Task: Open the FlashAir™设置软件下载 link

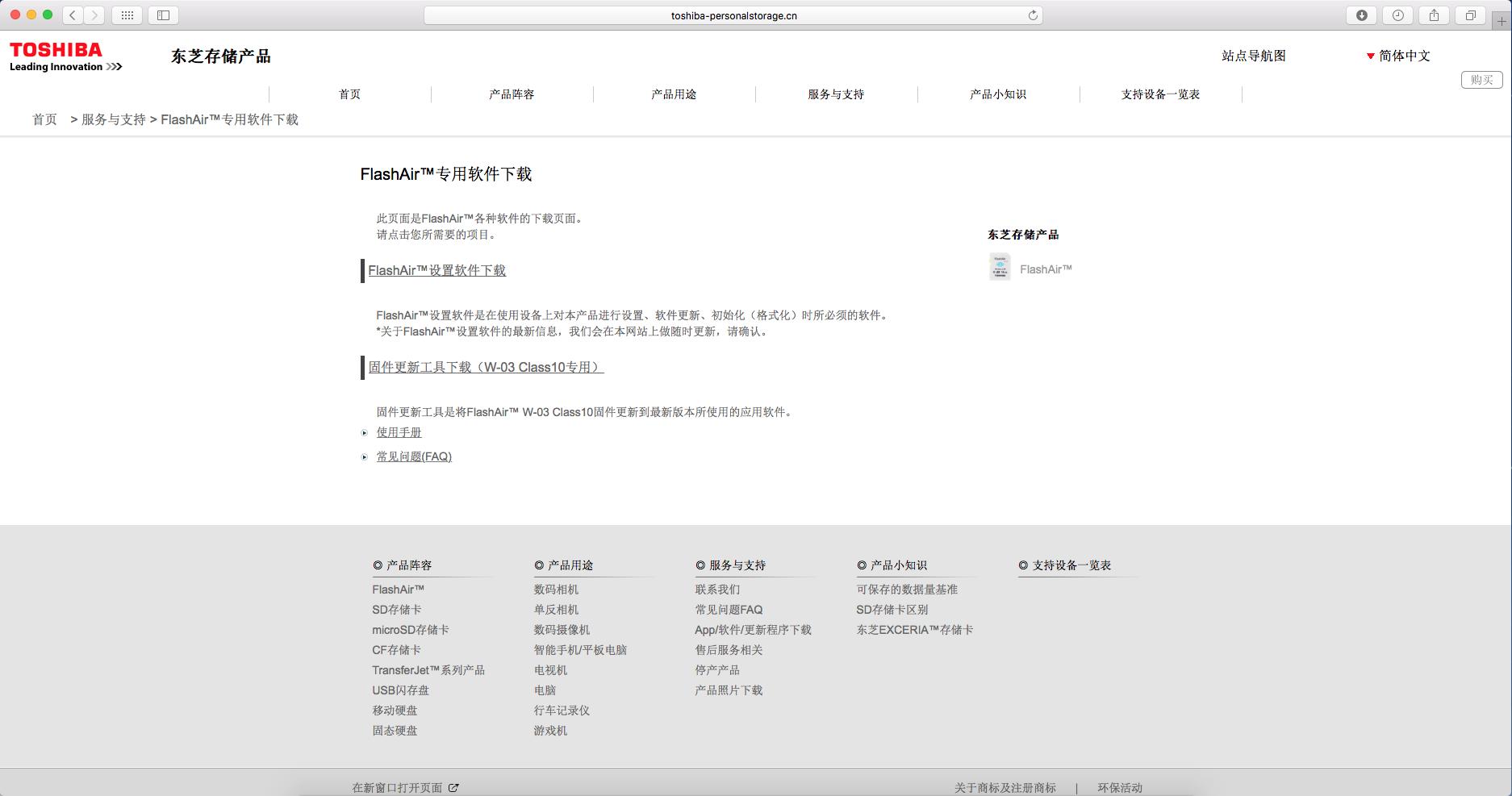Action: pos(436,270)
